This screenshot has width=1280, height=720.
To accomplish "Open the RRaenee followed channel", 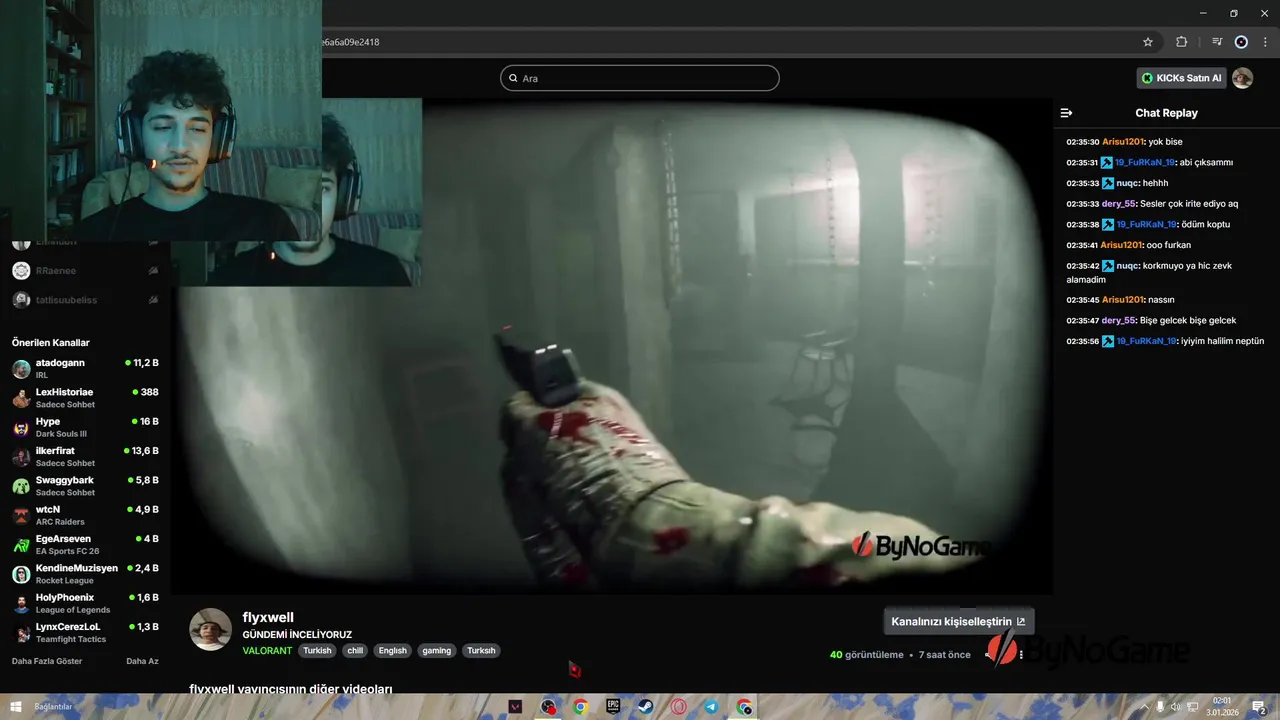I will 85,270.
